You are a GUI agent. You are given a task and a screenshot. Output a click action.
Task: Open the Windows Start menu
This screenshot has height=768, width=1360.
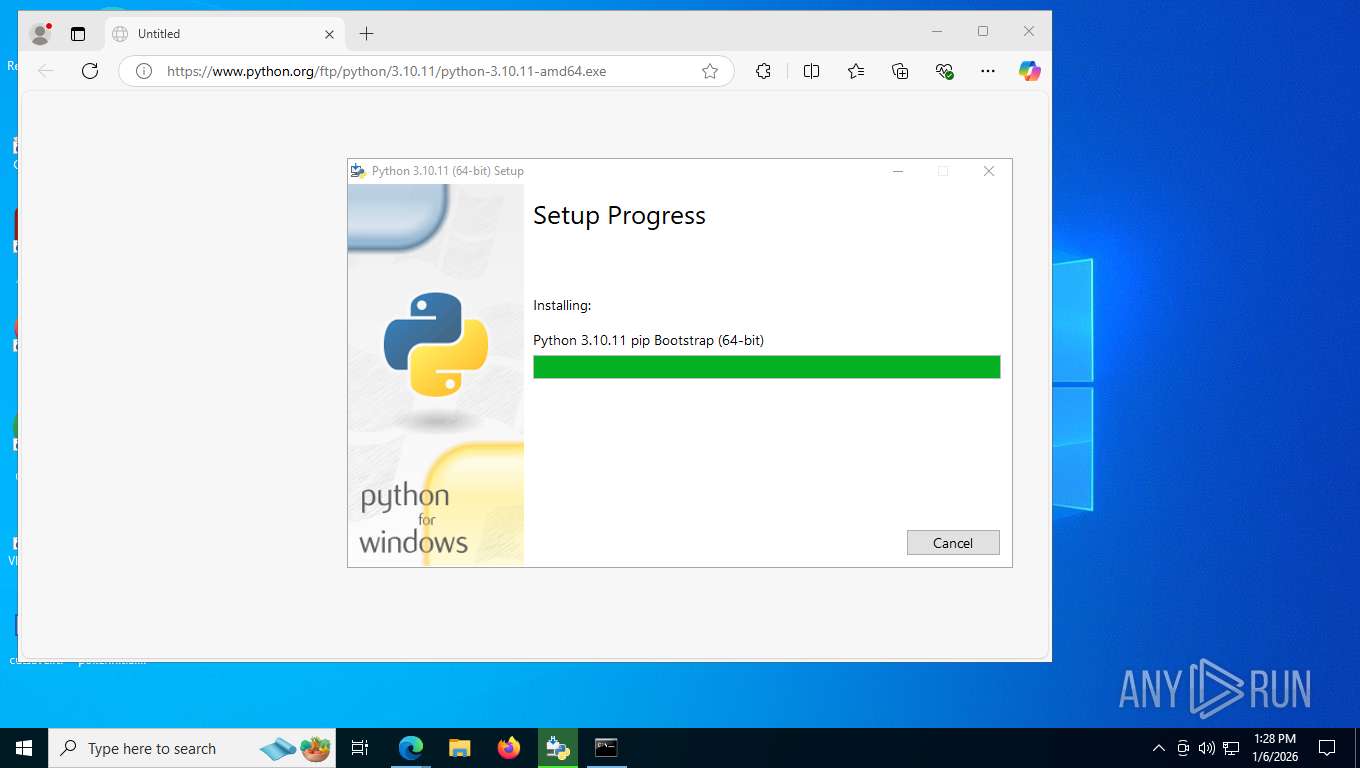tap(24, 748)
